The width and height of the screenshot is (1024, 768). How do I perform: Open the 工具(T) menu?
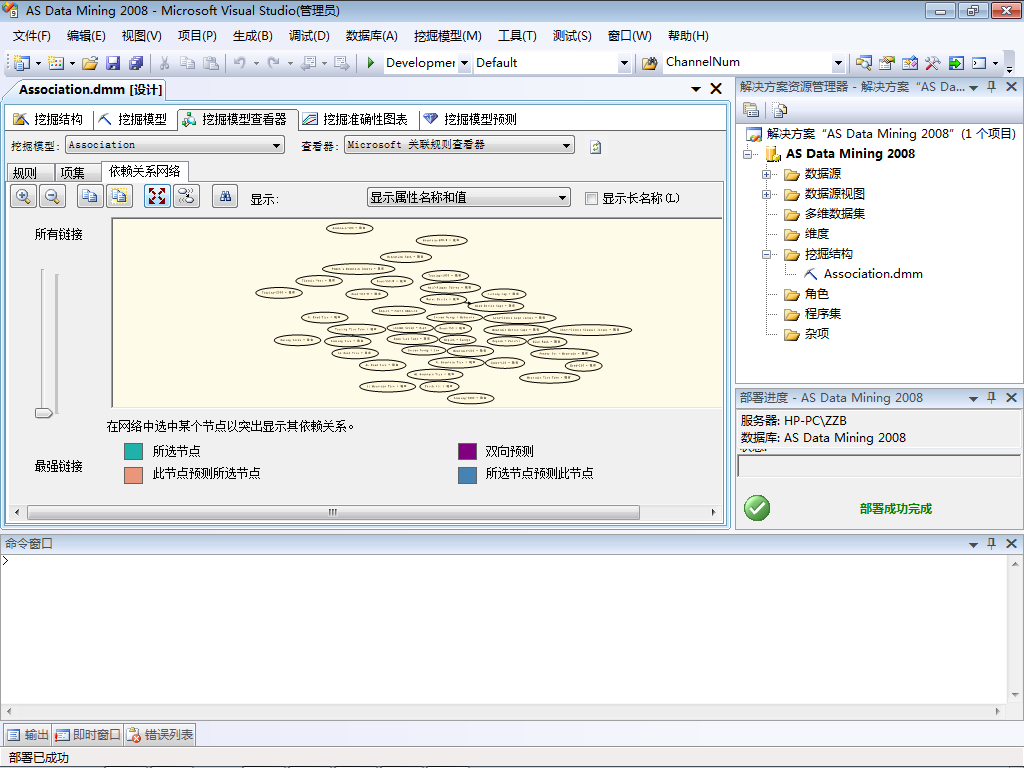tap(517, 36)
